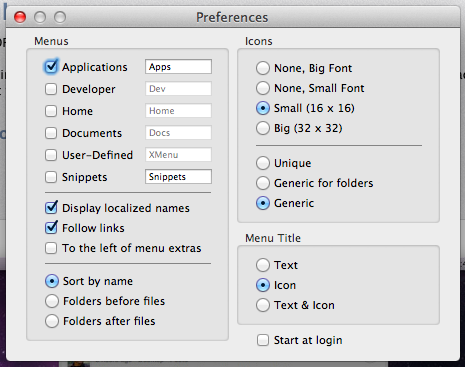Uncheck the Follow links option
Viewport: 465px width, 367px height.
pyautogui.click(x=51, y=228)
